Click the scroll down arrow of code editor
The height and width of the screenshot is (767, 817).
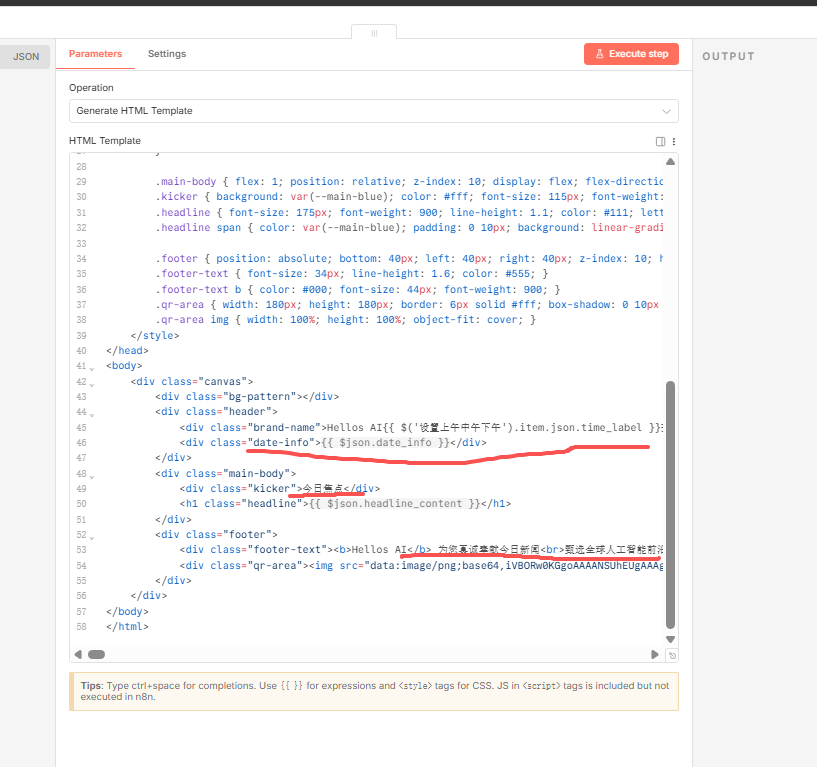[x=670, y=639]
